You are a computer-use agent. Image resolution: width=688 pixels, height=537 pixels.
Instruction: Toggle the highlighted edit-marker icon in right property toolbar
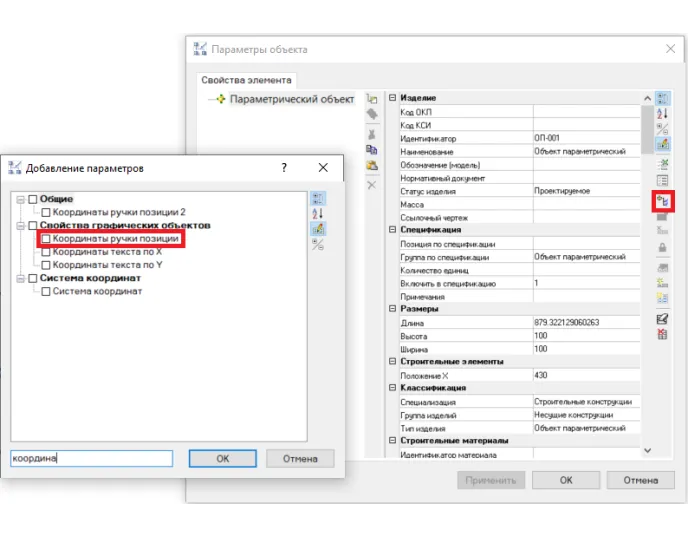[663, 143]
